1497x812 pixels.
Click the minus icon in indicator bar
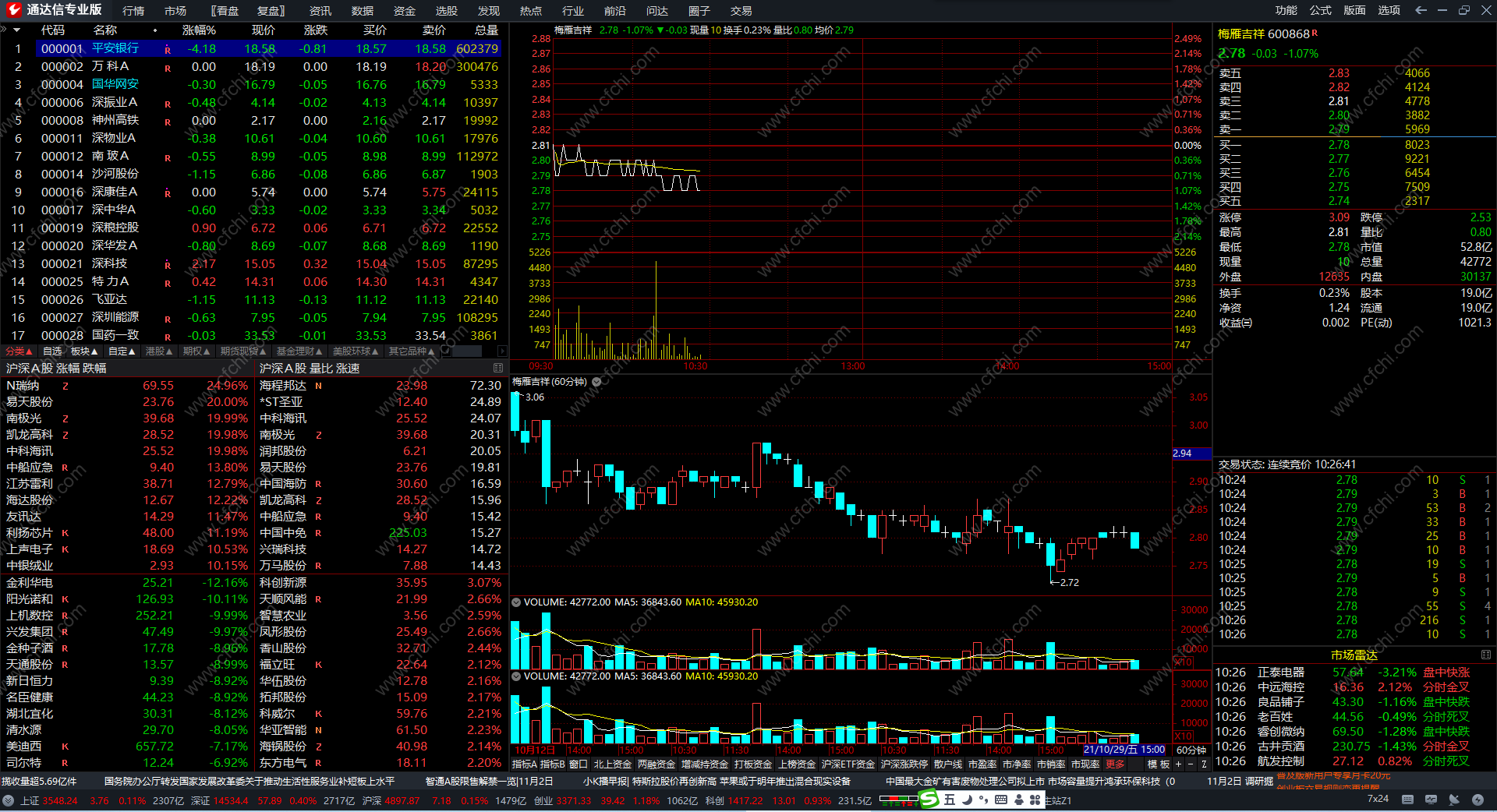pyautogui.click(x=1191, y=764)
